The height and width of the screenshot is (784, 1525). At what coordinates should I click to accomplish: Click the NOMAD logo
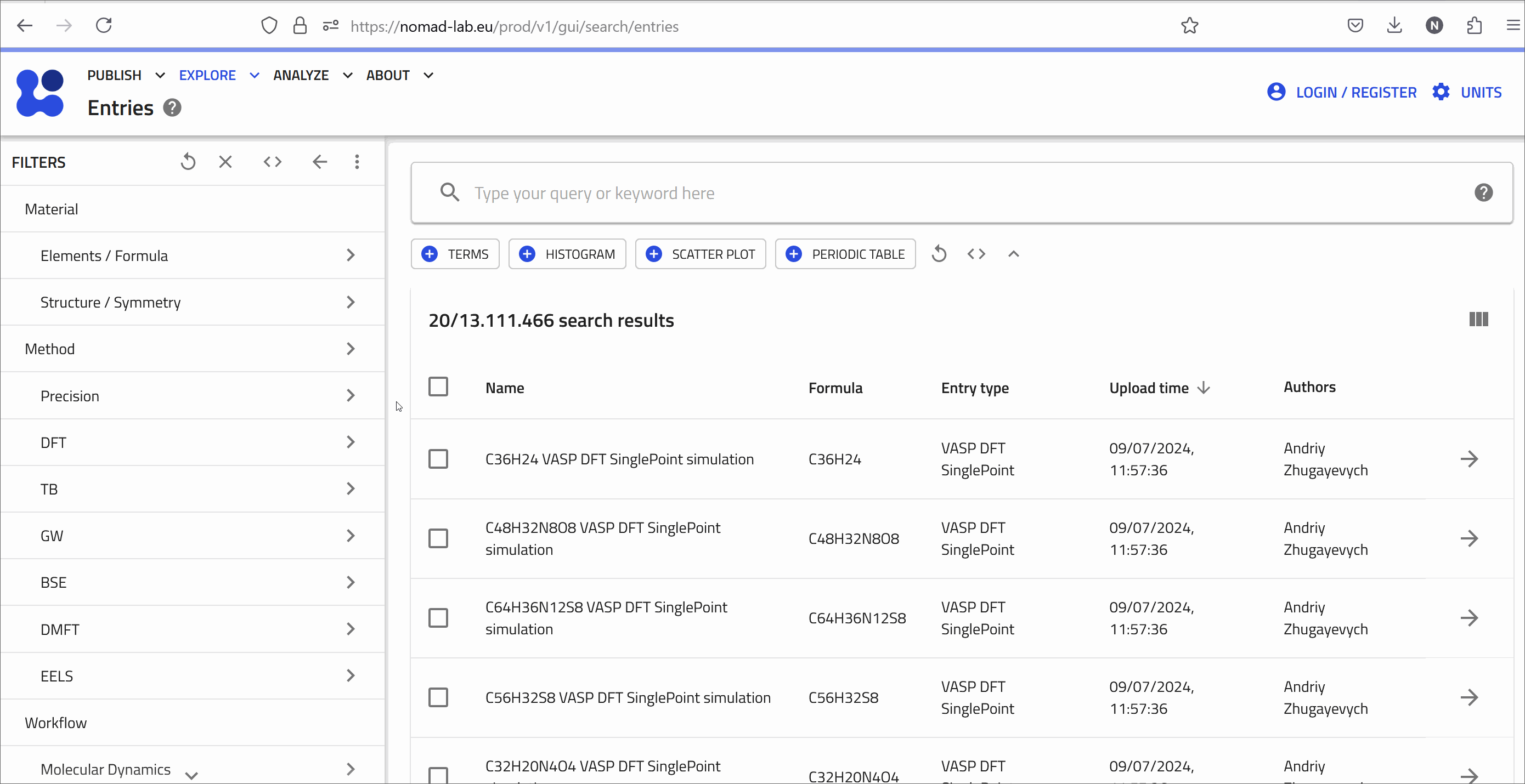(39, 93)
